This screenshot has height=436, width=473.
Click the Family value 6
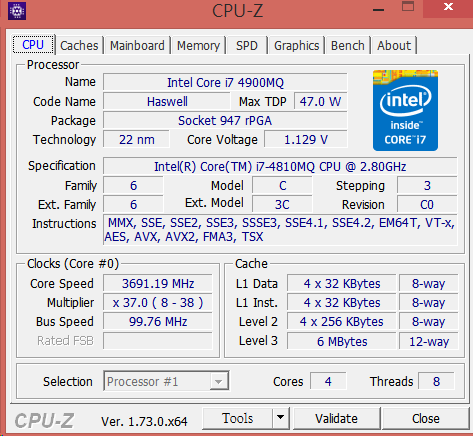[x=133, y=185]
